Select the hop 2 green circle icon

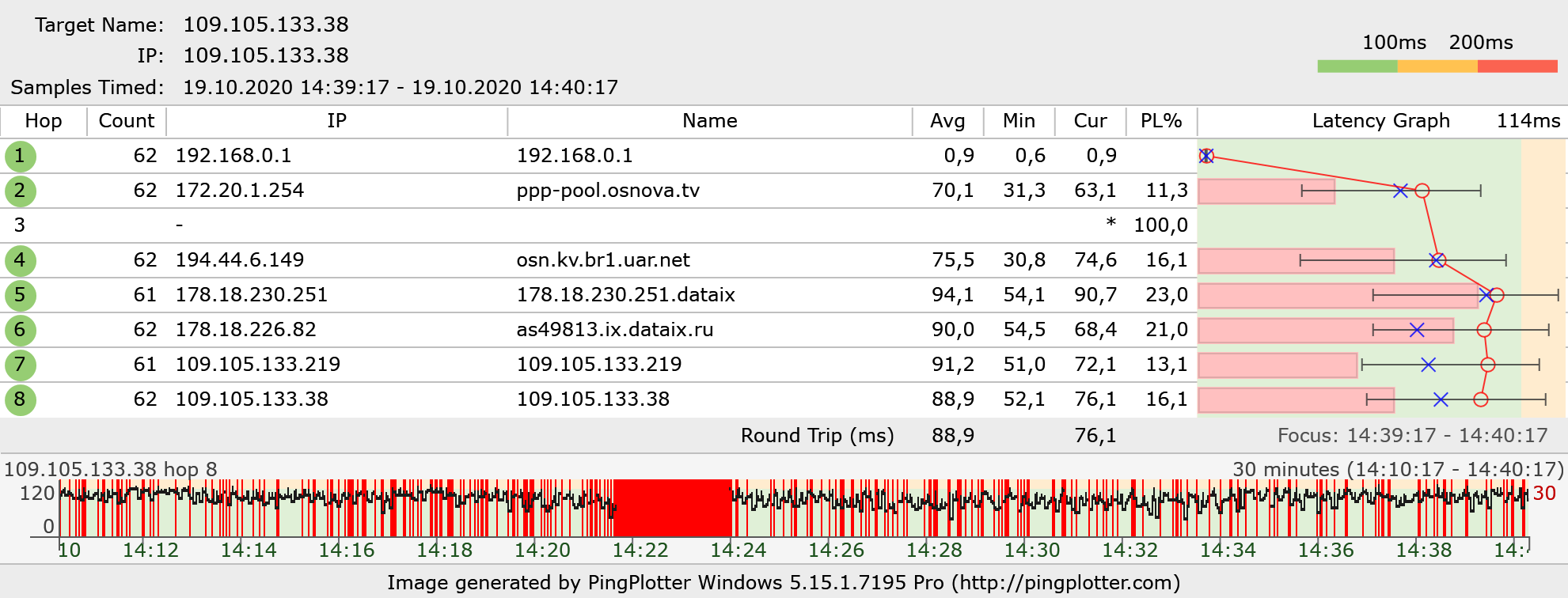[x=20, y=191]
